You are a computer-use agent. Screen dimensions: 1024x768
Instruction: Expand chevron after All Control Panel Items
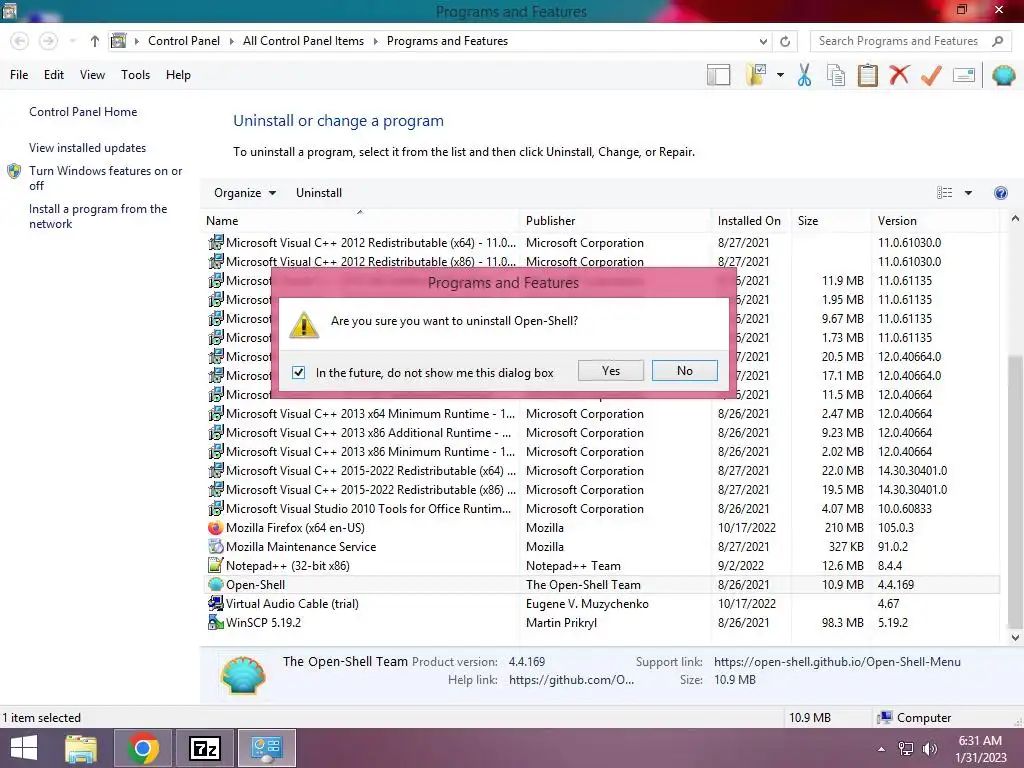tap(376, 41)
